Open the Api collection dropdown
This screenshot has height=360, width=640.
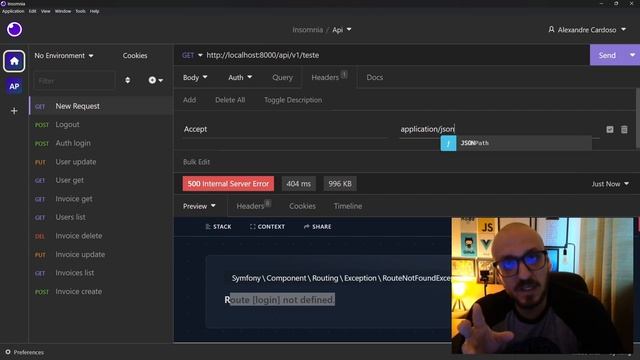[342, 30]
